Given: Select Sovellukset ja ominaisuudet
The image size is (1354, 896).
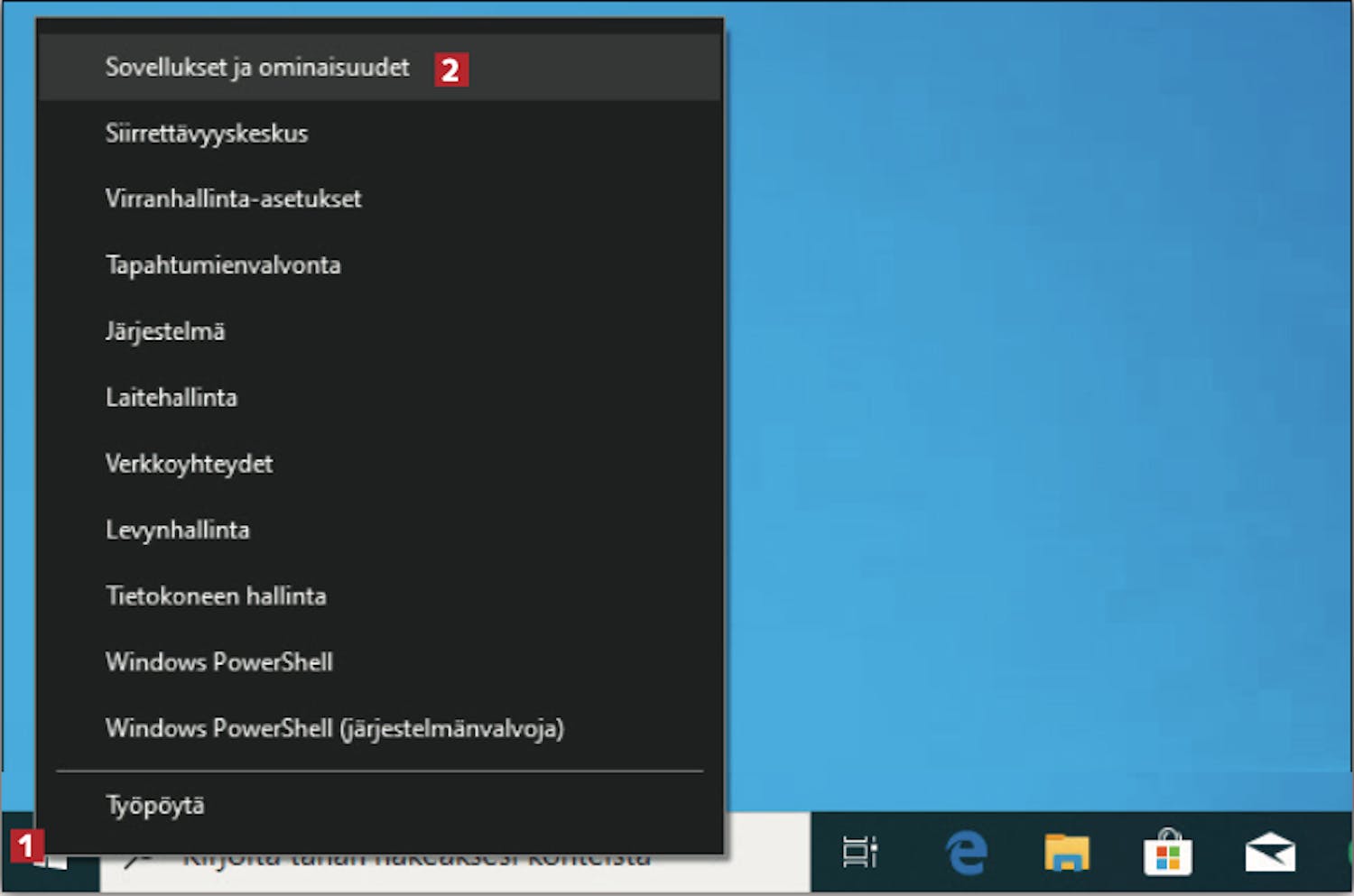Looking at the screenshot, I should tap(257, 68).
